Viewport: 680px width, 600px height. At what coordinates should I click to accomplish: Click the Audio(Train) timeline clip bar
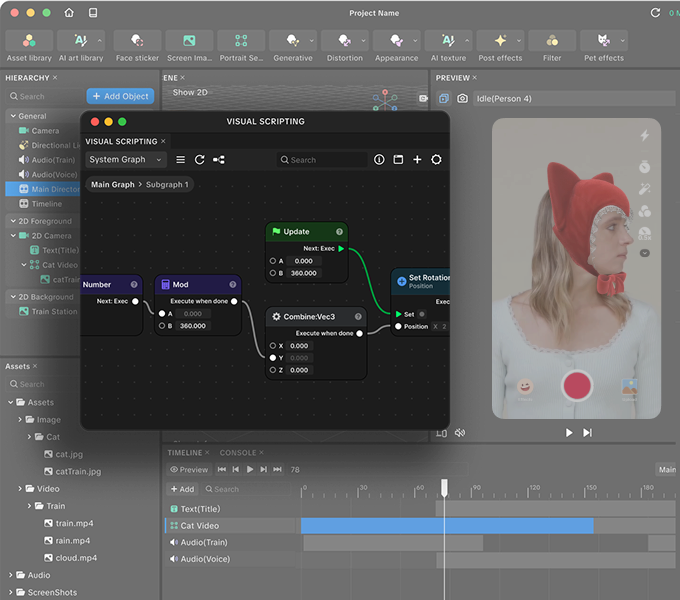click(393, 542)
